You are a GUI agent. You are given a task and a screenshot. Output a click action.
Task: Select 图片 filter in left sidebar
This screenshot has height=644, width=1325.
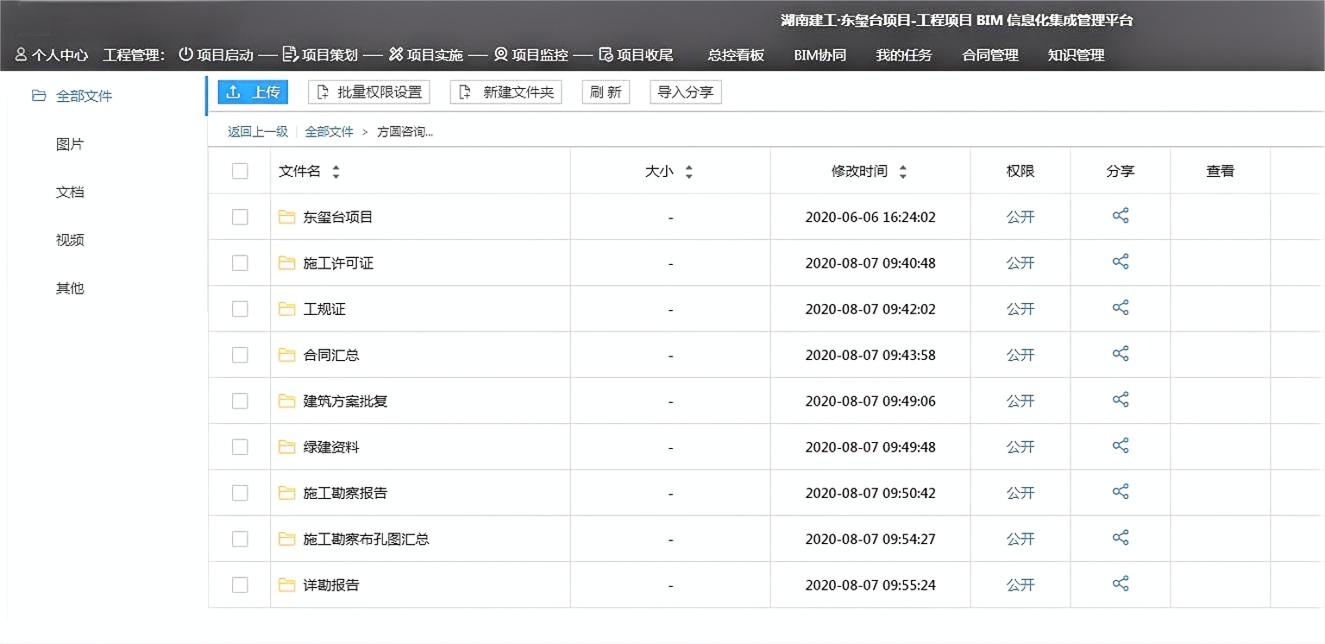[x=70, y=144]
